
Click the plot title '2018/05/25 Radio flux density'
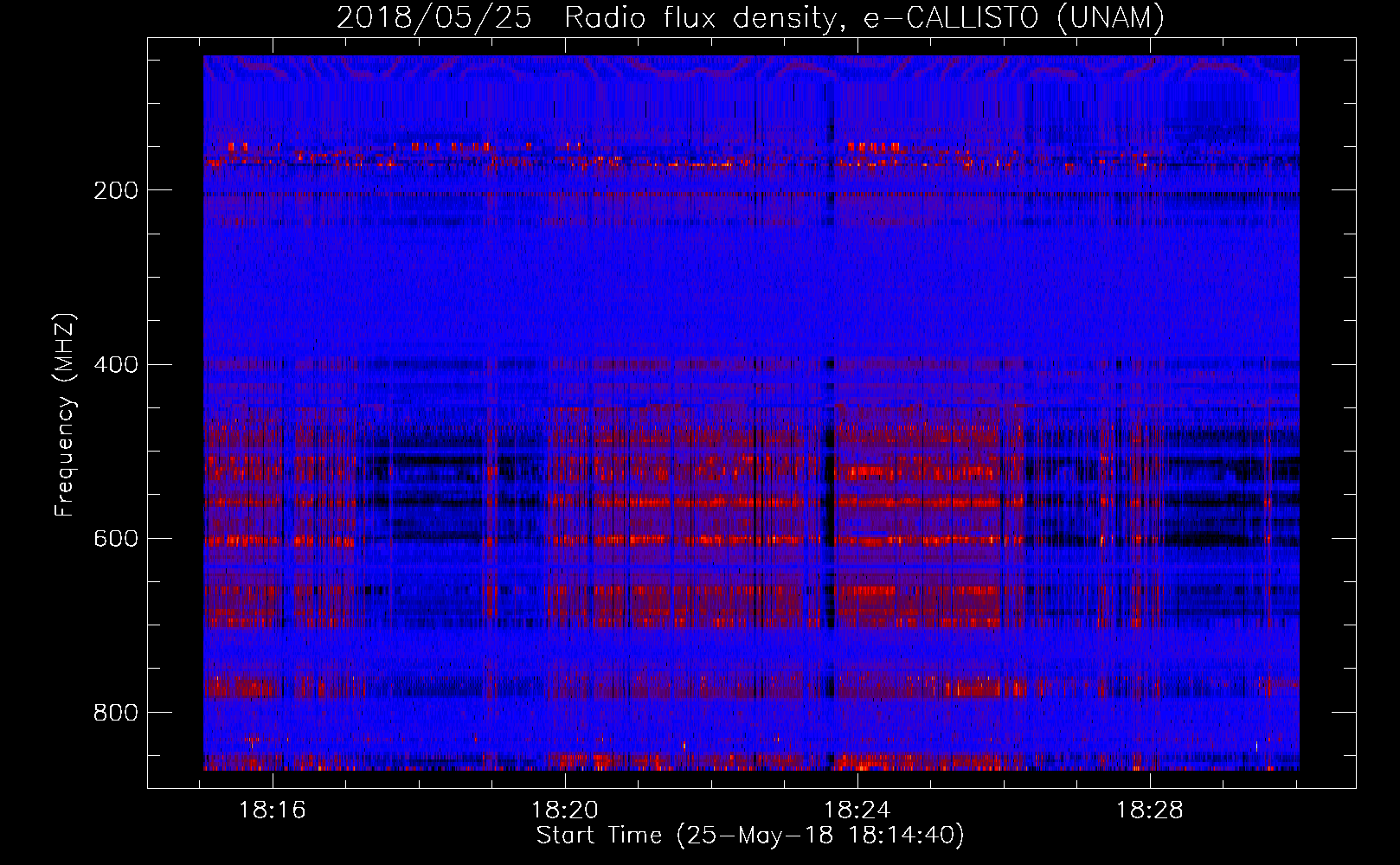[750, 17]
